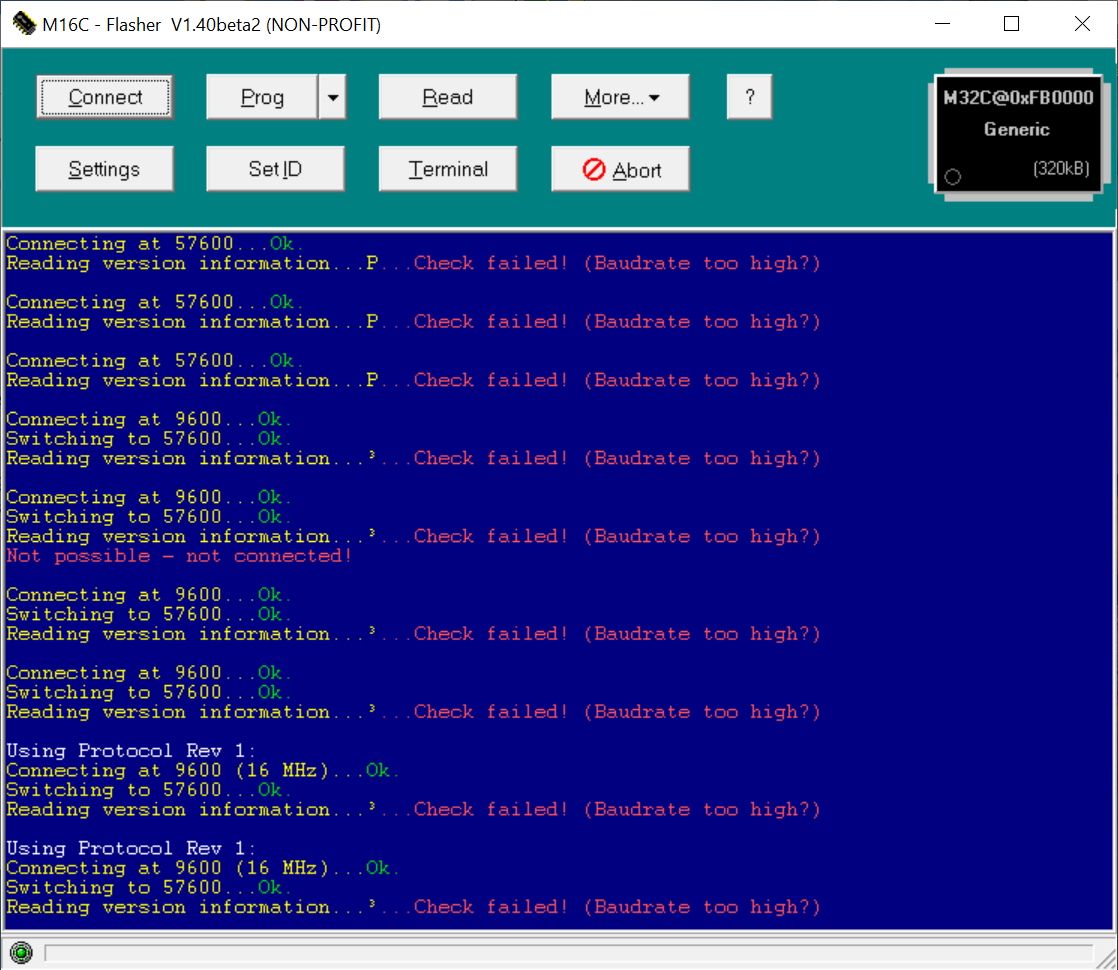Viewport: 1118px width, 970px height.
Task: Expand the Prog dropdown arrow
Action: pos(332,97)
